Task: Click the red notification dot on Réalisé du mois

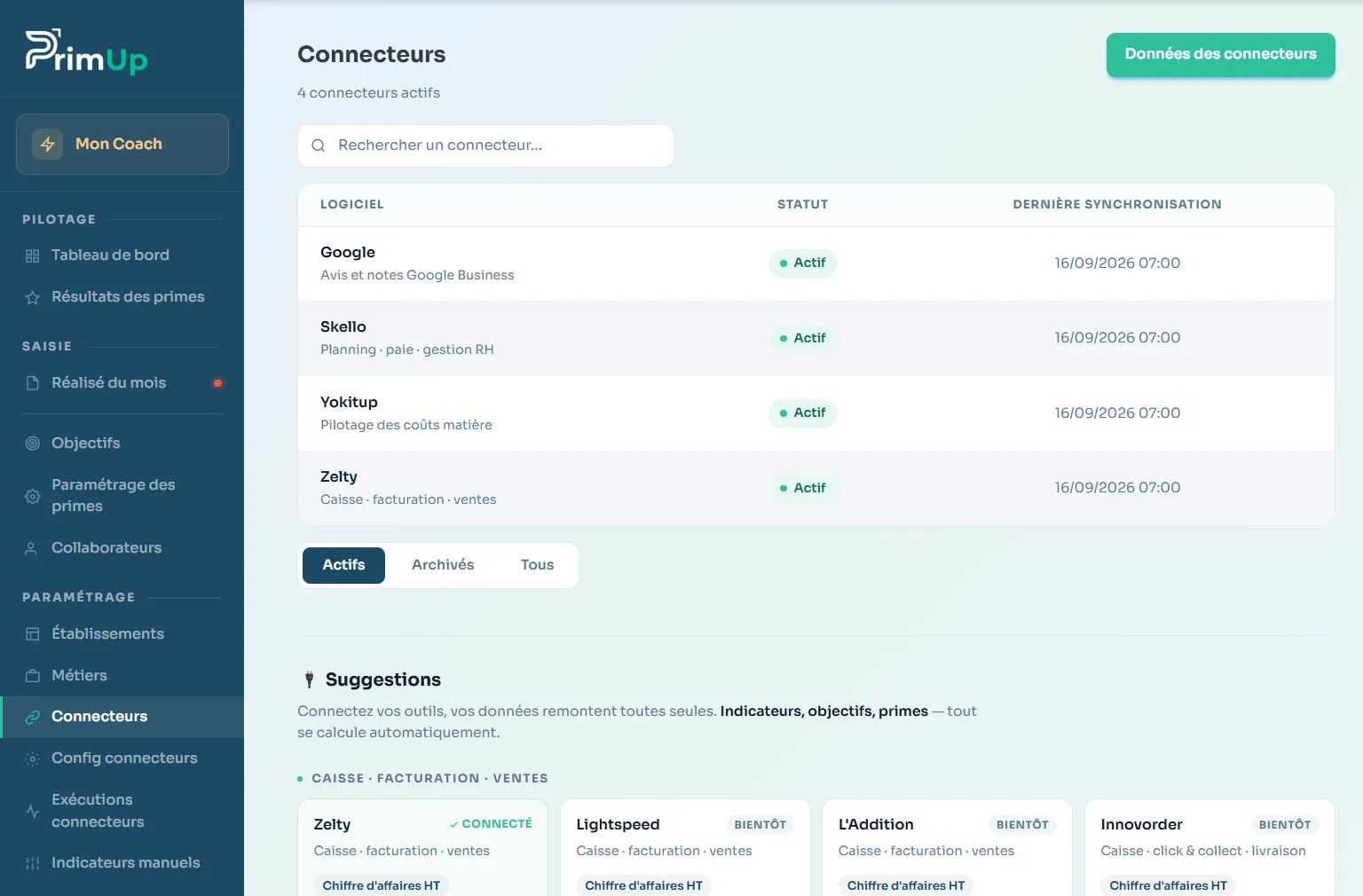Action: click(x=217, y=383)
